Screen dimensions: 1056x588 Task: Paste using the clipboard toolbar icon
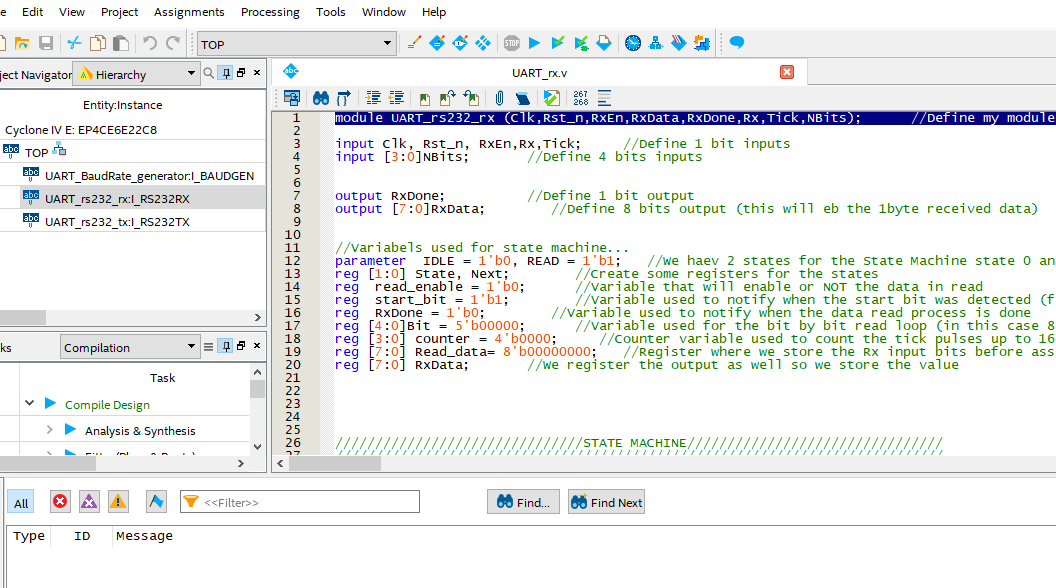pyautogui.click(x=121, y=44)
